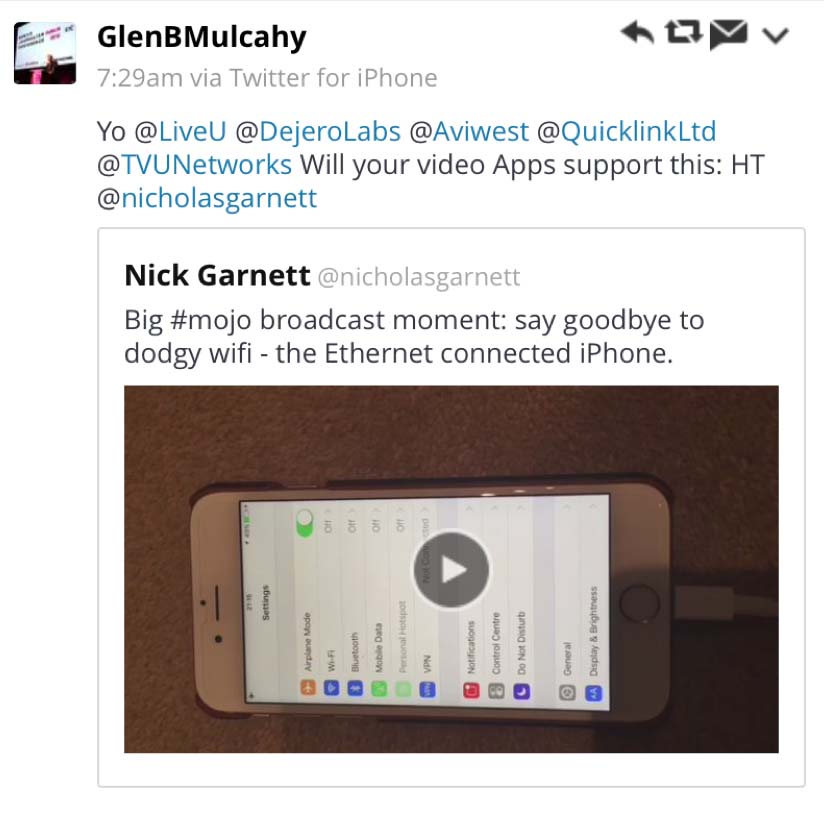The height and width of the screenshot is (819, 824).
Task: Open the @LiveU mention
Action: coord(180,131)
